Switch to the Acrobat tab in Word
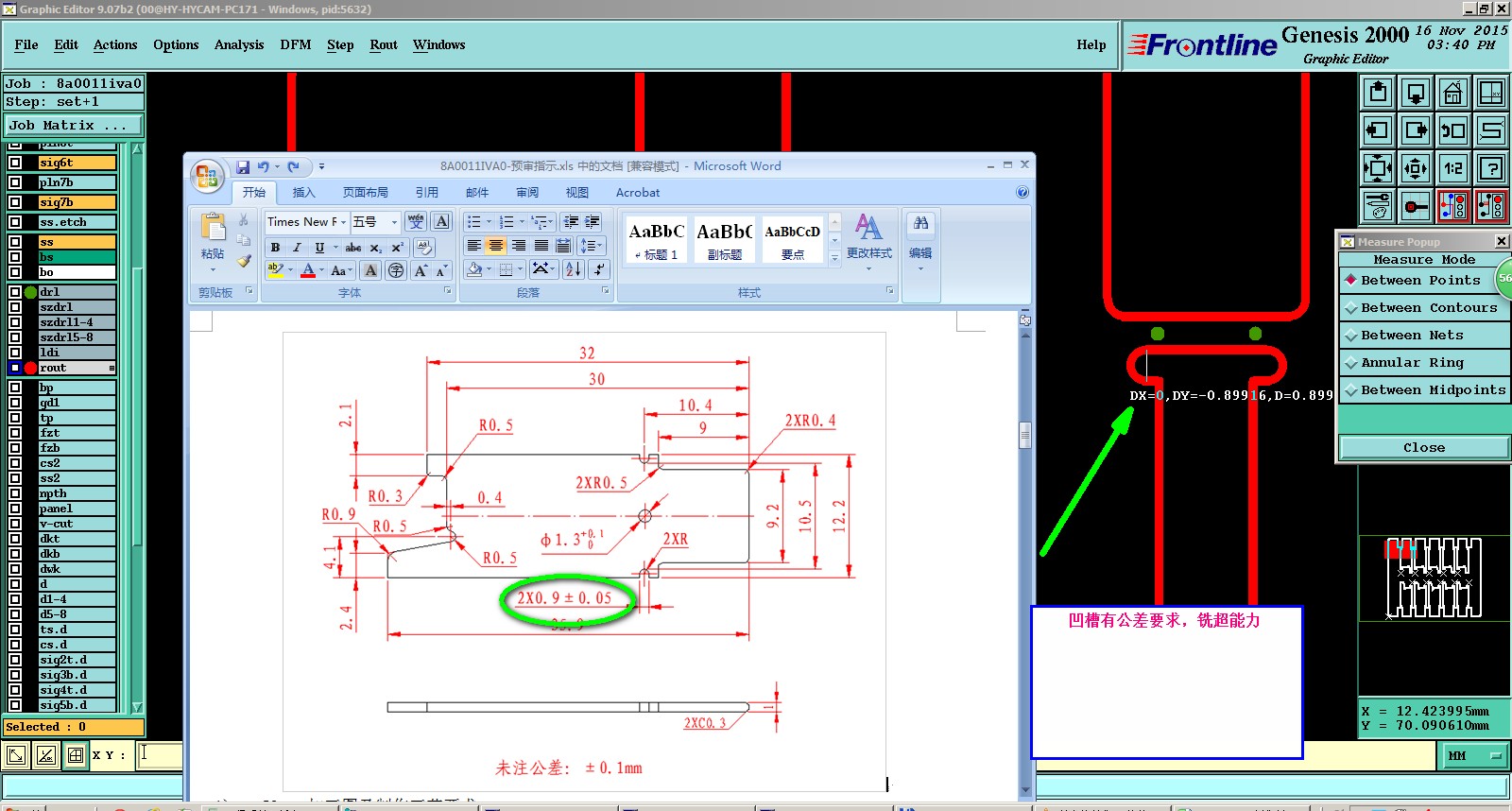1512x811 pixels. 638,192
